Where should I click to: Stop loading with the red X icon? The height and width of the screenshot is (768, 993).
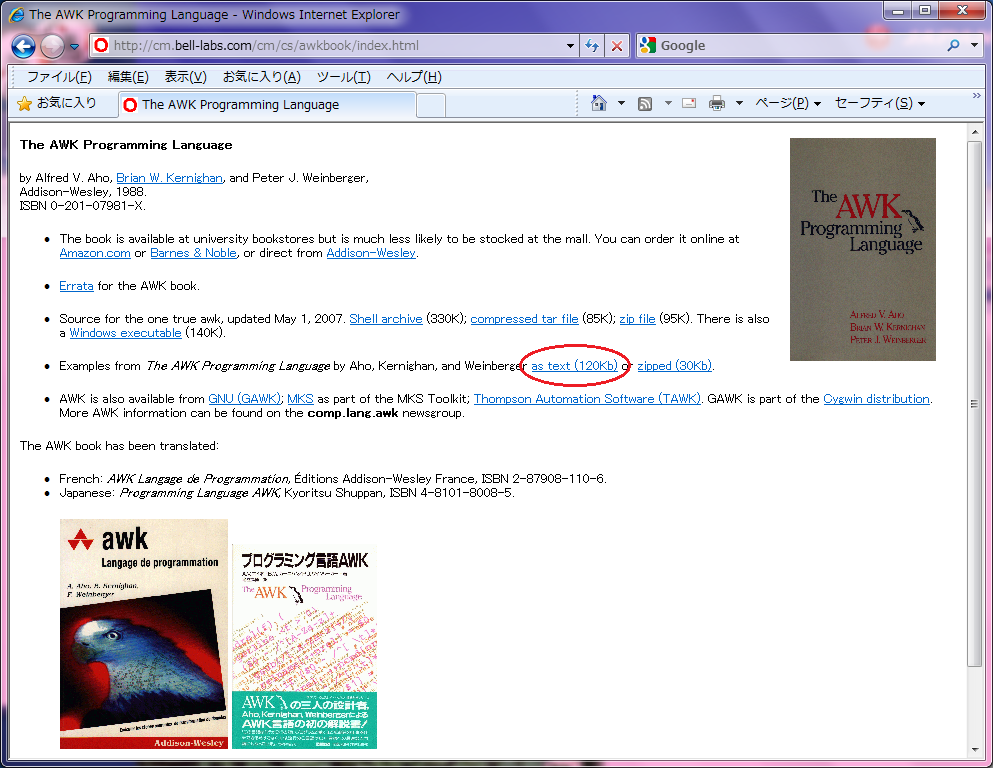[617, 46]
